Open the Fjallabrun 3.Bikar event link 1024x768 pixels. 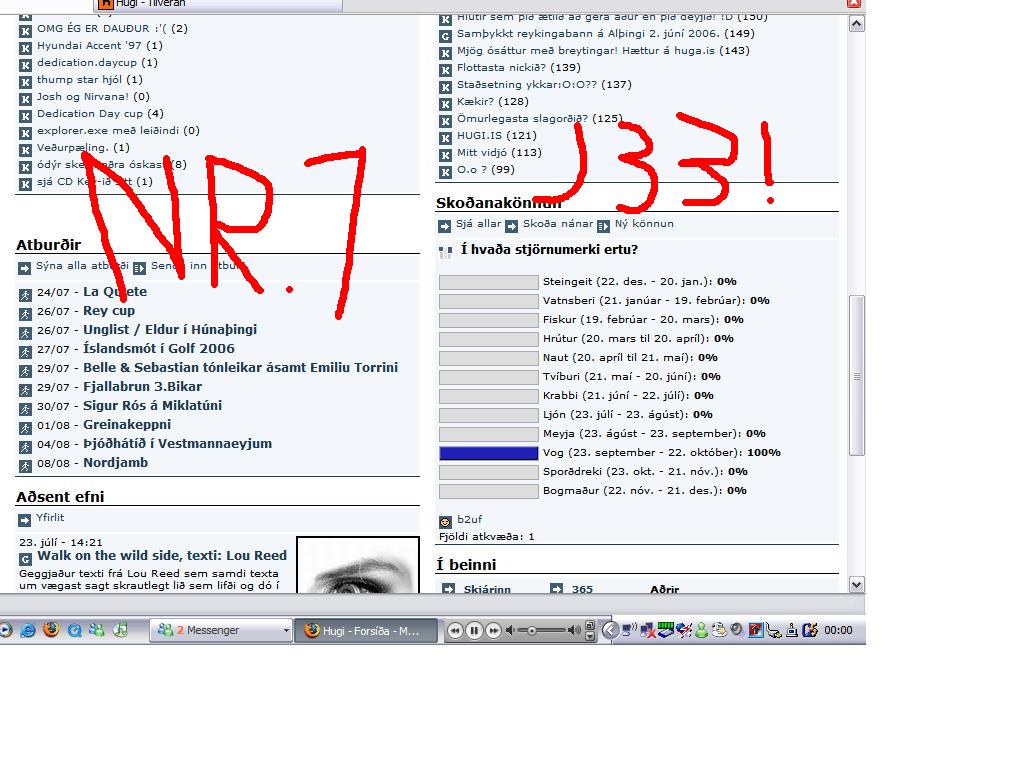coord(142,386)
